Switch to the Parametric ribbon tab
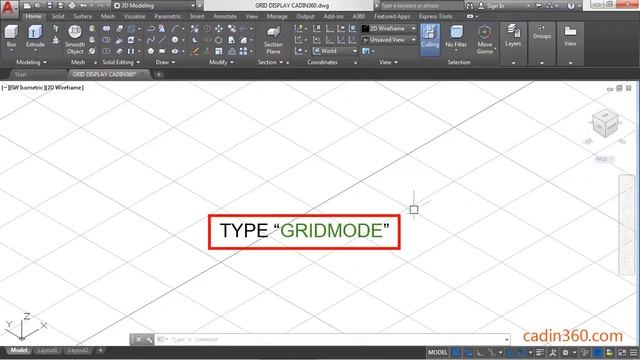This screenshot has width=640, height=360. pos(168,16)
